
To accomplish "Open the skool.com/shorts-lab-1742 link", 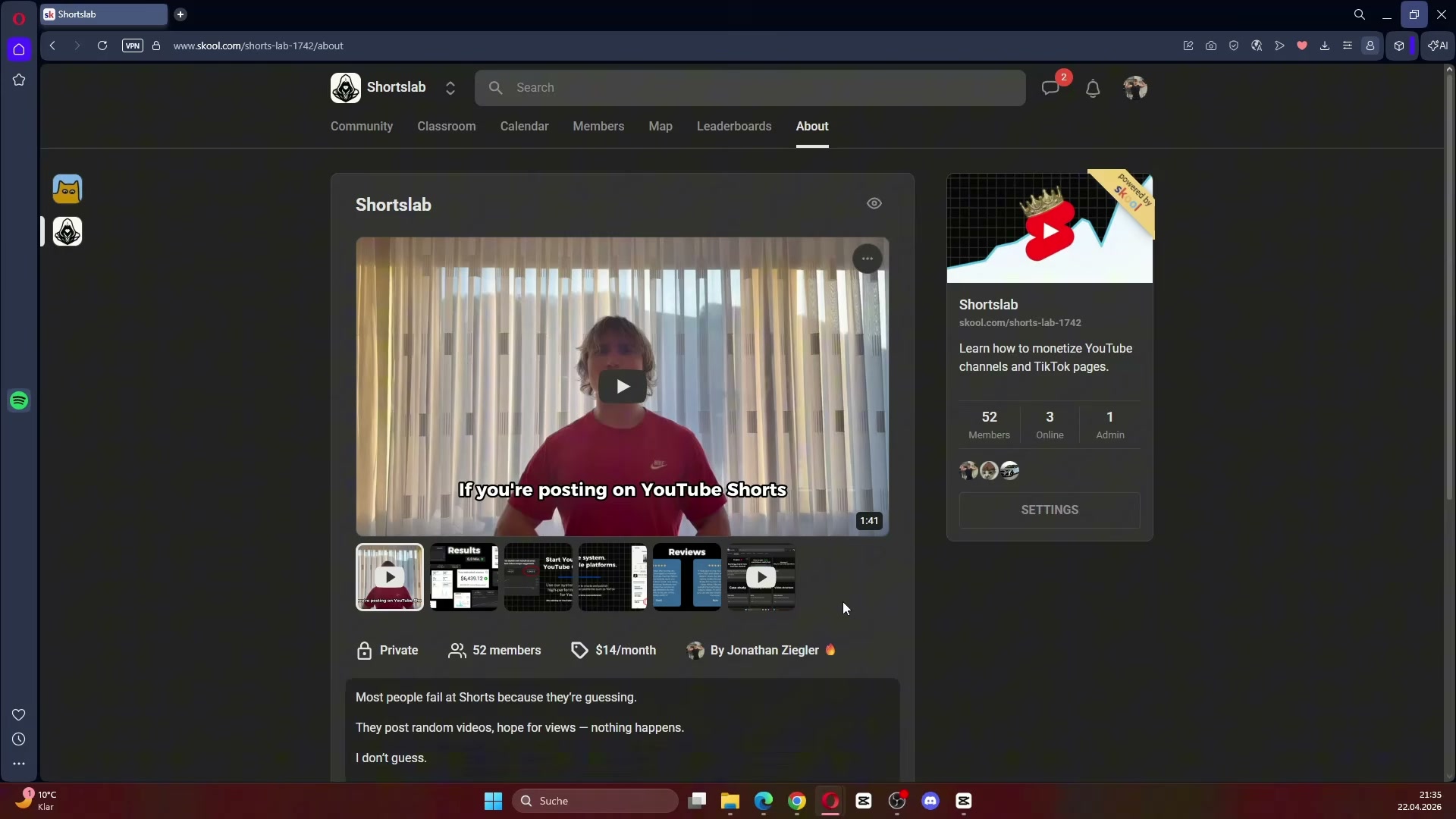I will pyautogui.click(x=1020, y=323).
